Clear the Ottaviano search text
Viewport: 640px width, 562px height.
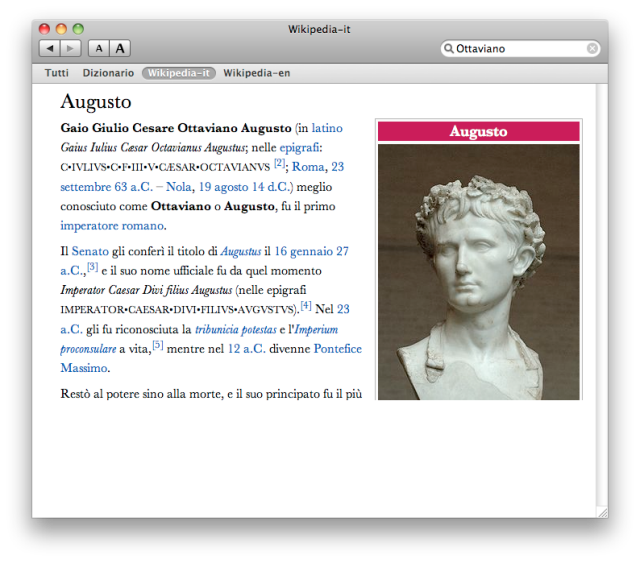[592, 49]
